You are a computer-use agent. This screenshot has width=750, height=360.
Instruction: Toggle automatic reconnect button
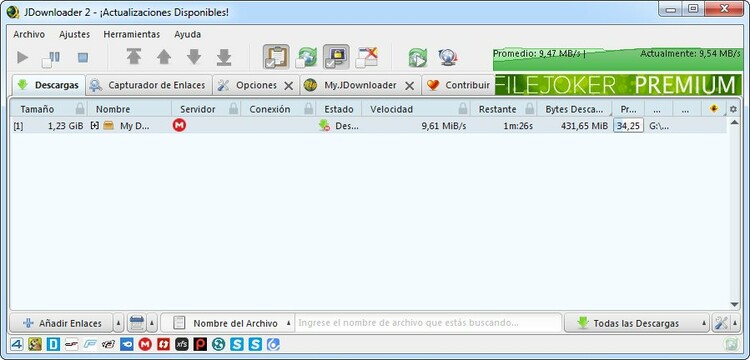pyautogui.click(x=306, y=57)
